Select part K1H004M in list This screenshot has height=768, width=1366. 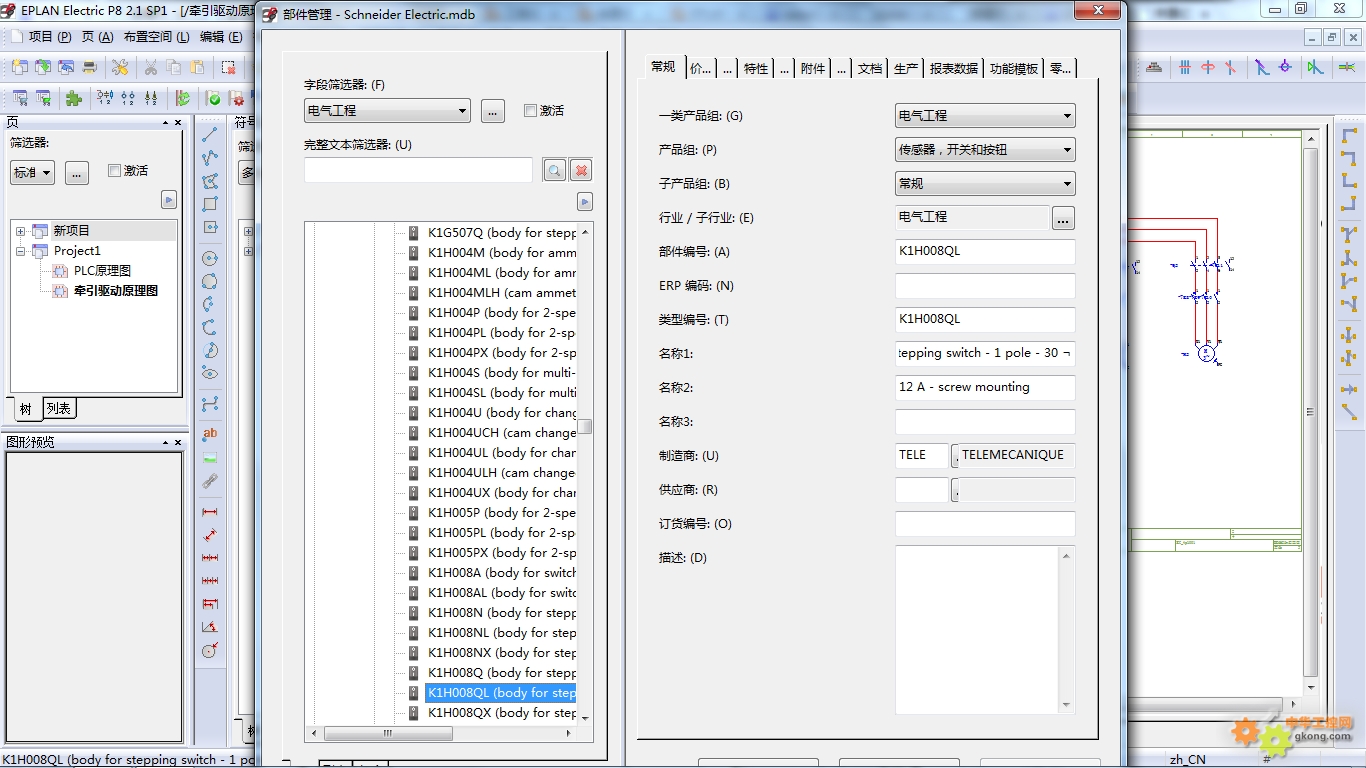click(501, 253)
